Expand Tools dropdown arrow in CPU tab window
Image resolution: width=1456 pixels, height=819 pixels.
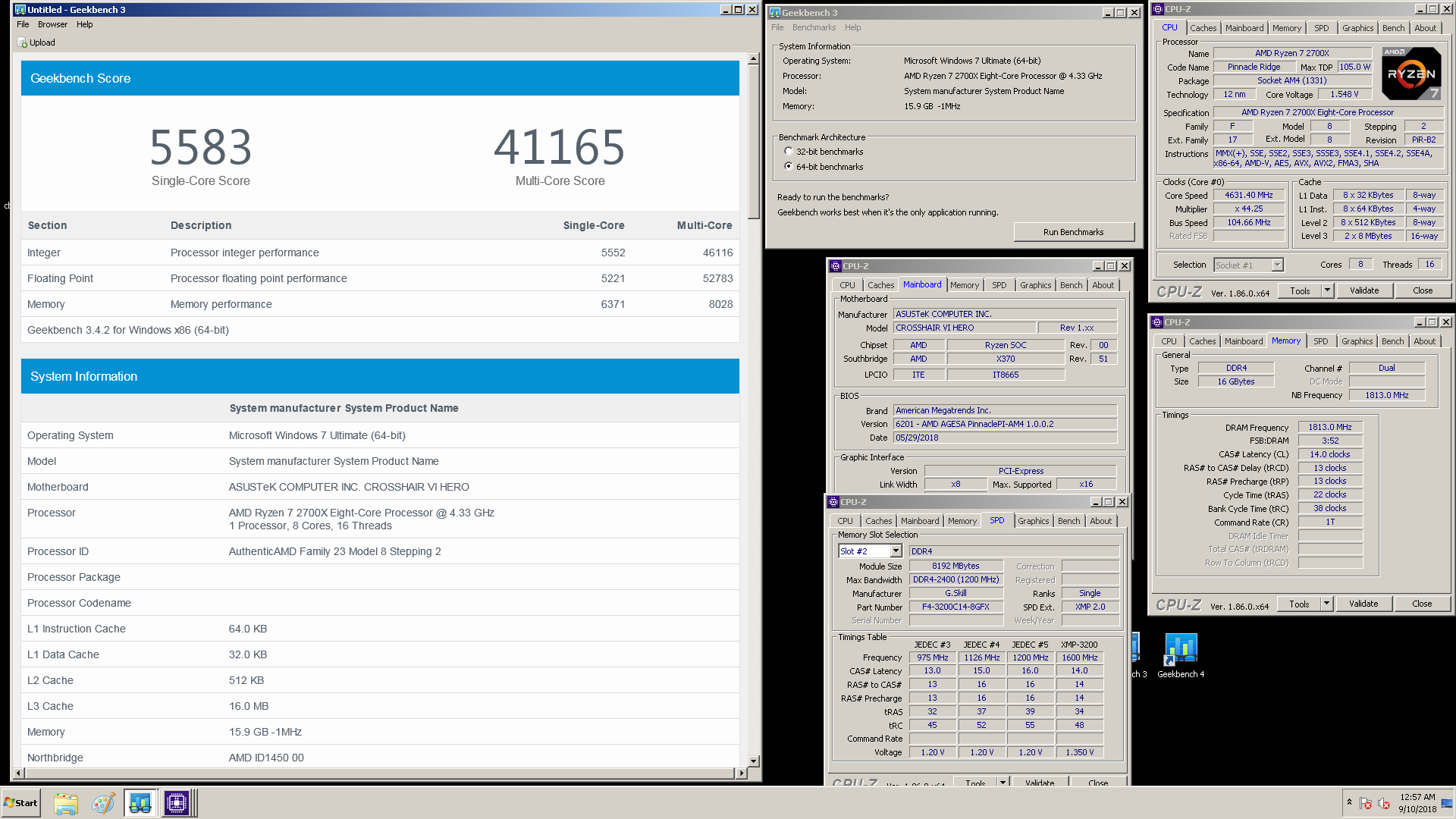pos(1327,290)
